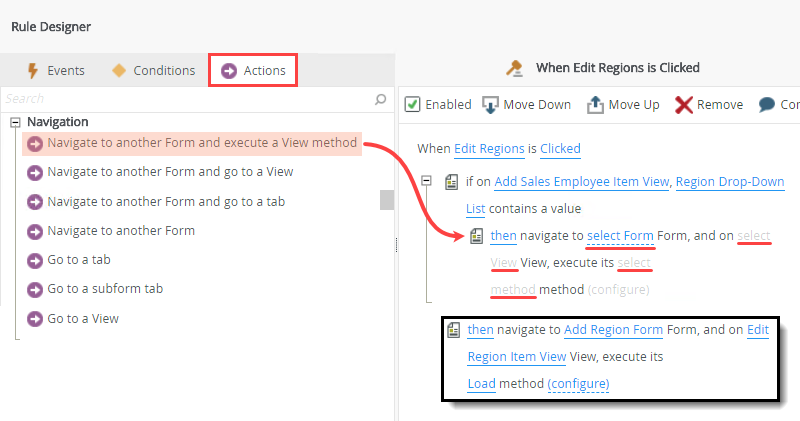Collapse the Navigation tree group
Screen dimensions: 800x421
15,122
